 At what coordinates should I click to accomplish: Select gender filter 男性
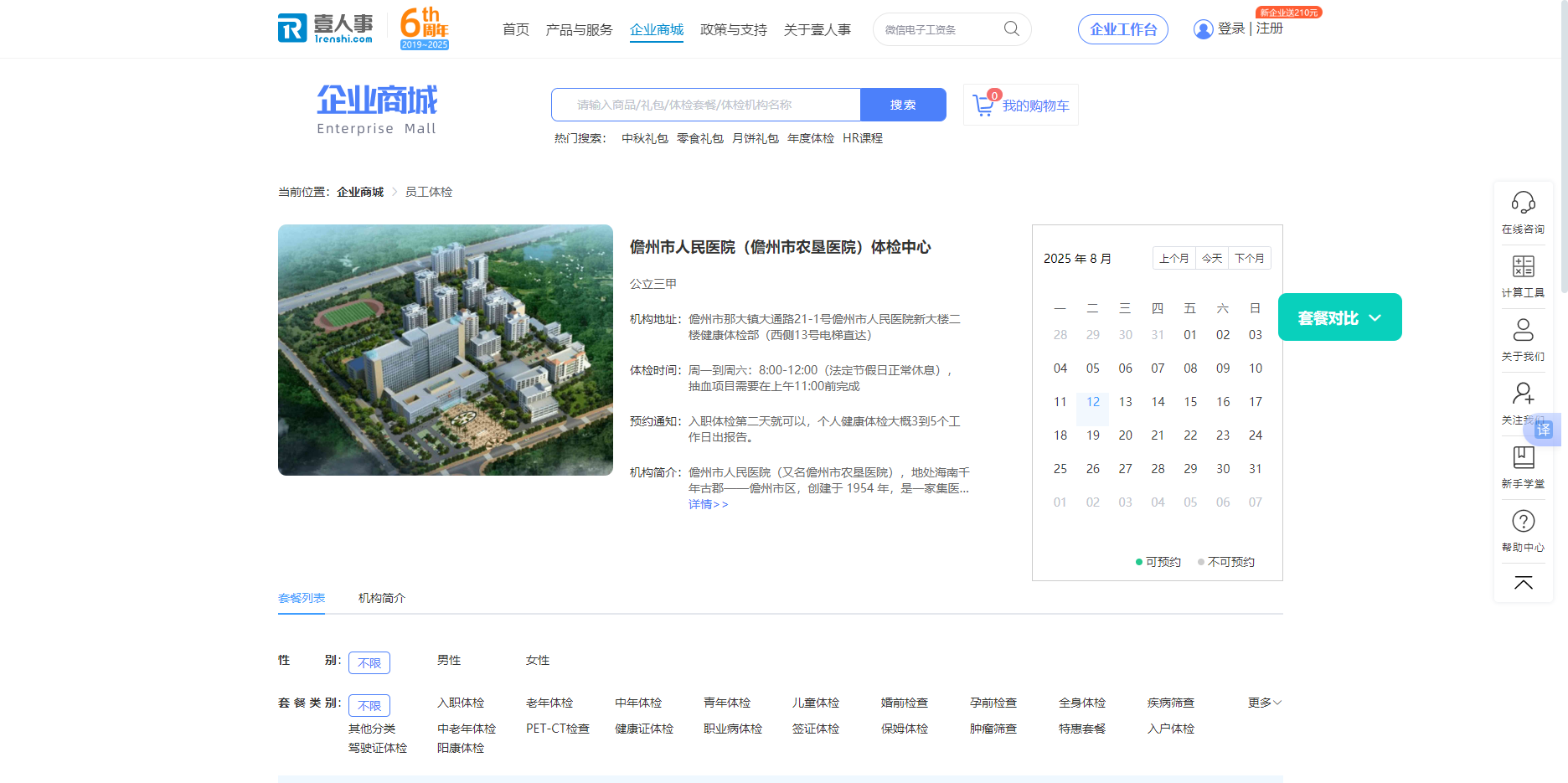point(449,660)
